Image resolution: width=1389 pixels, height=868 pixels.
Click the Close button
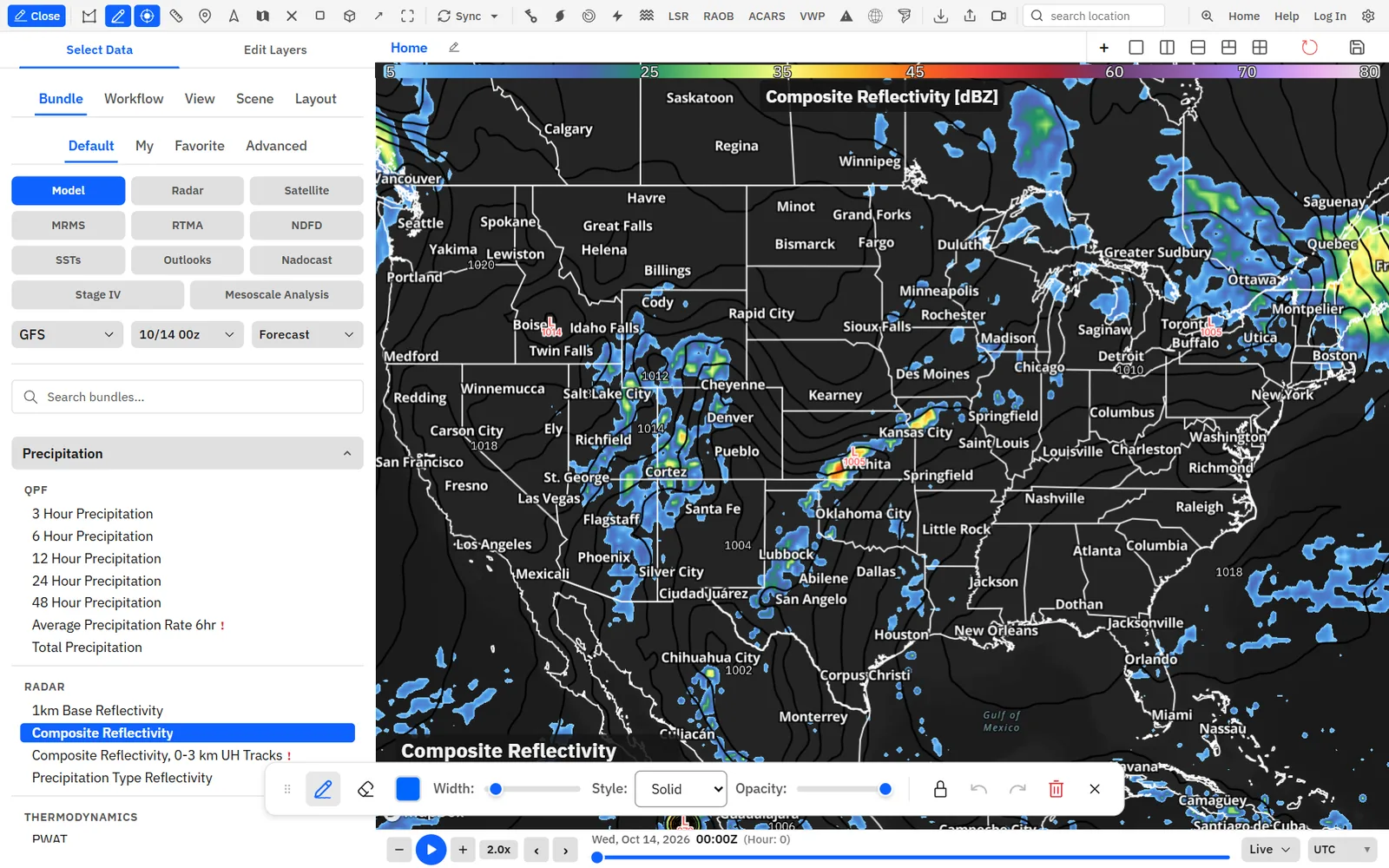[x=37, y=16]
